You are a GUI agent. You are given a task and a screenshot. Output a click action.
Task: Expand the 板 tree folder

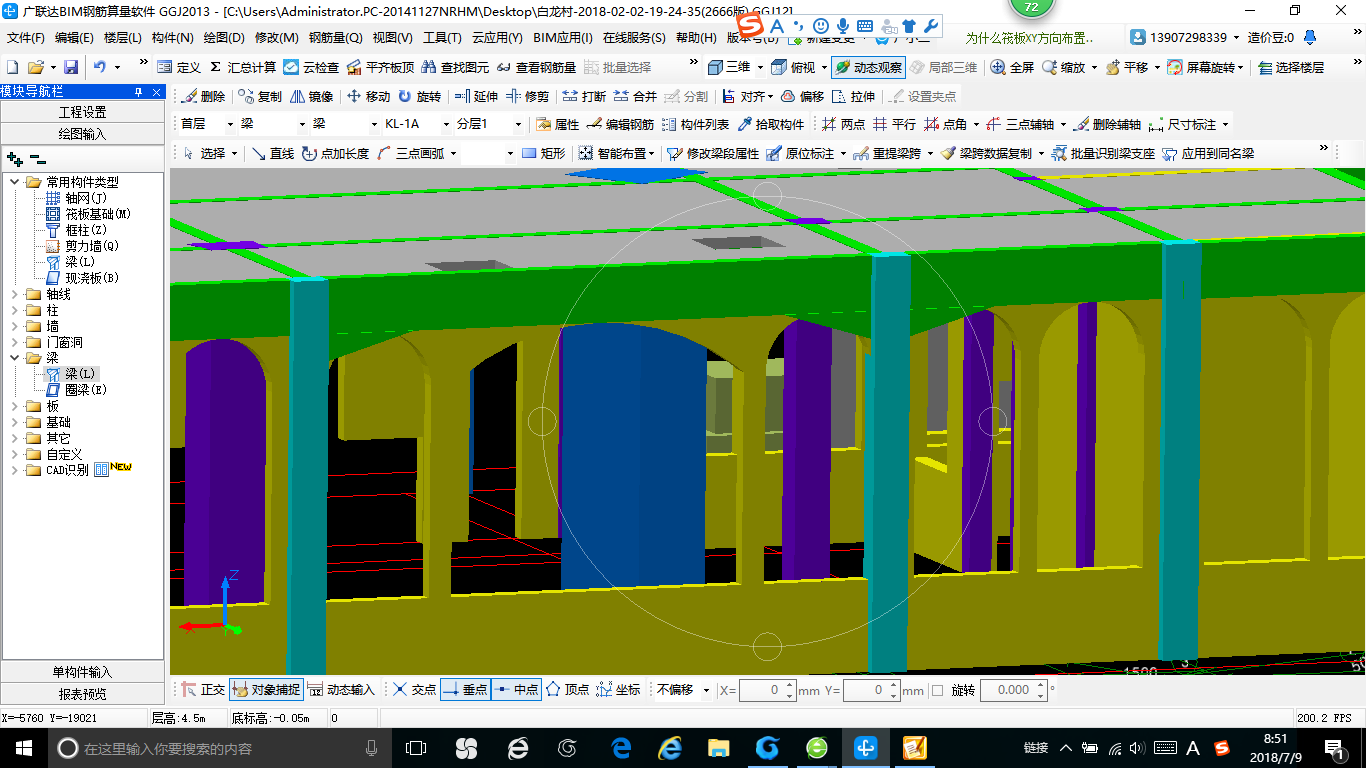[15, 406]
